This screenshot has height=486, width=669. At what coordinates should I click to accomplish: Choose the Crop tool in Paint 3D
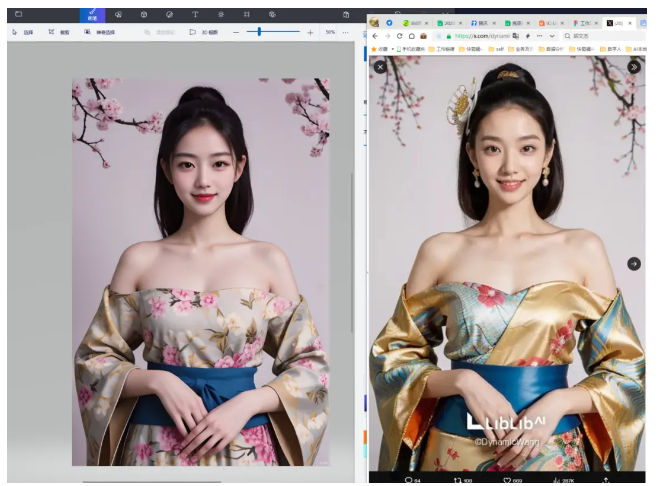(x=59, y=32)
